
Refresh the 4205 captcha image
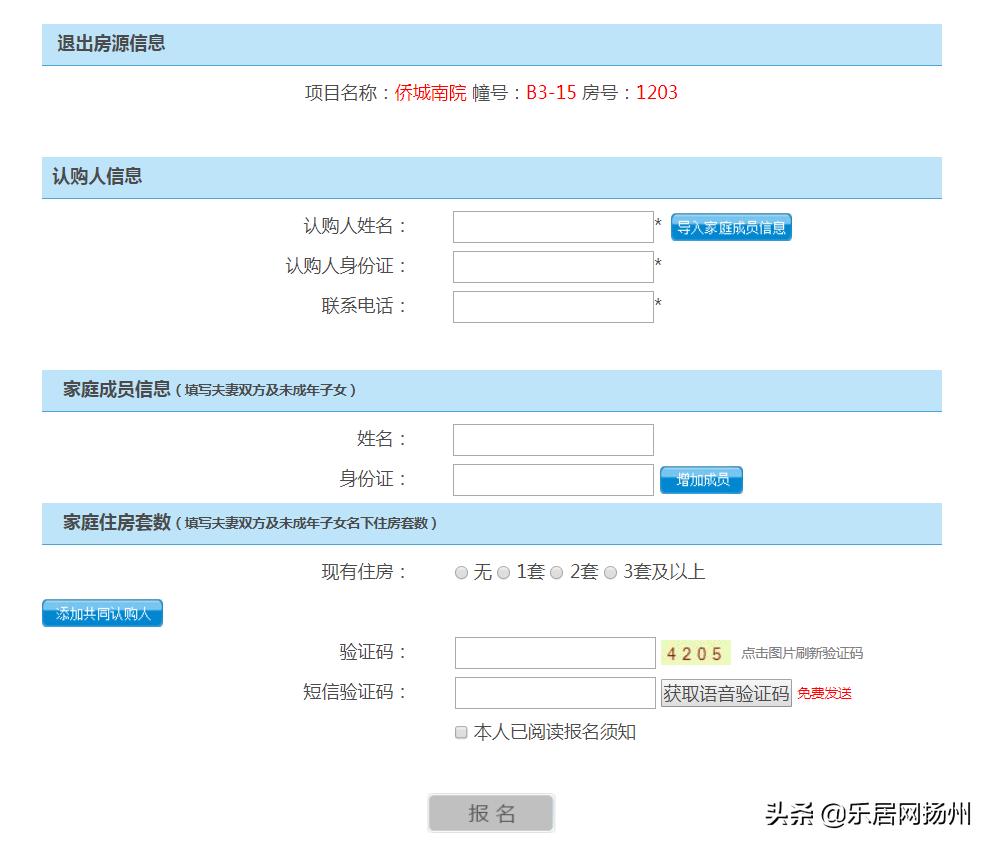pos(695,653)
